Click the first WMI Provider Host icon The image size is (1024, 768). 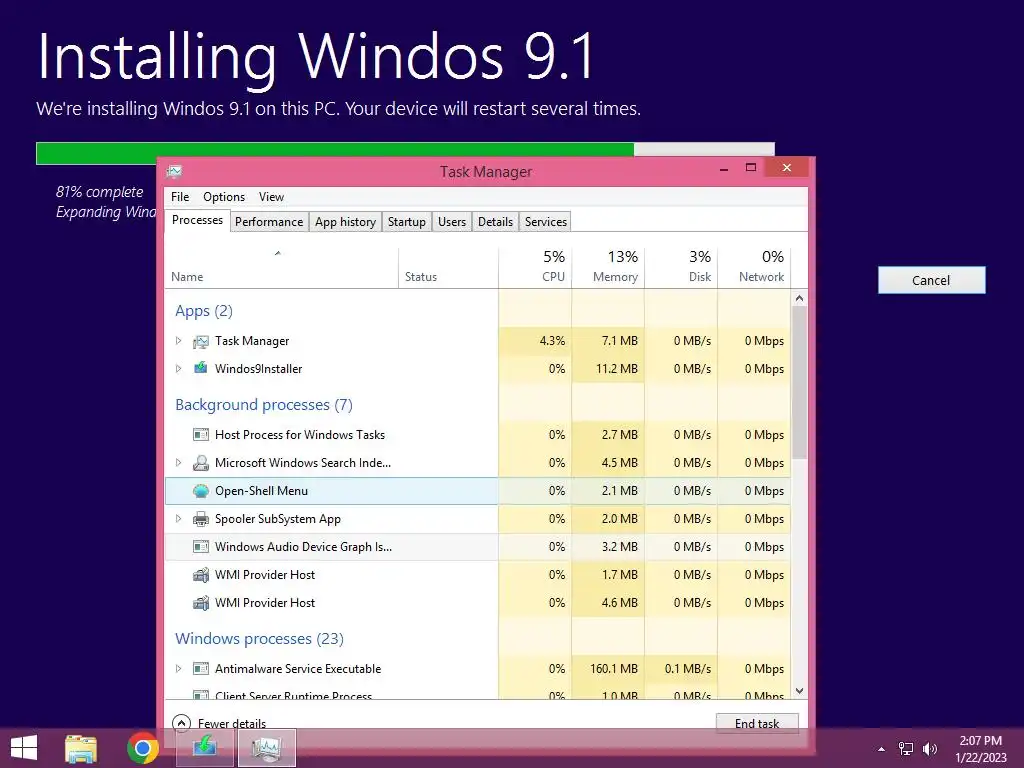point(200,575)
